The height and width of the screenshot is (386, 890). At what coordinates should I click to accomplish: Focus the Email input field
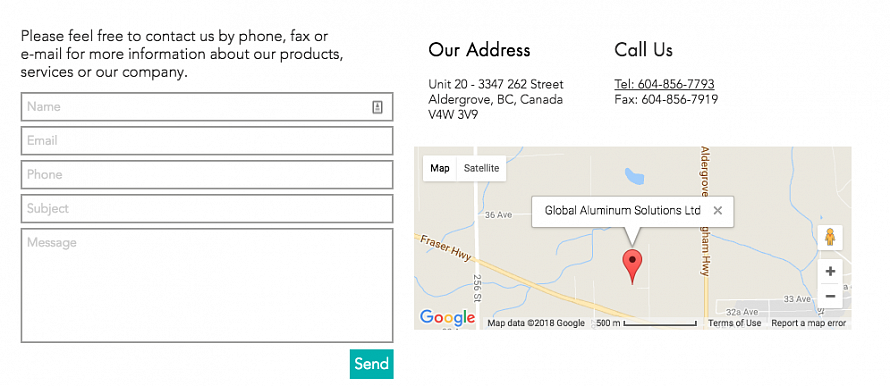[x=207, y=141]
